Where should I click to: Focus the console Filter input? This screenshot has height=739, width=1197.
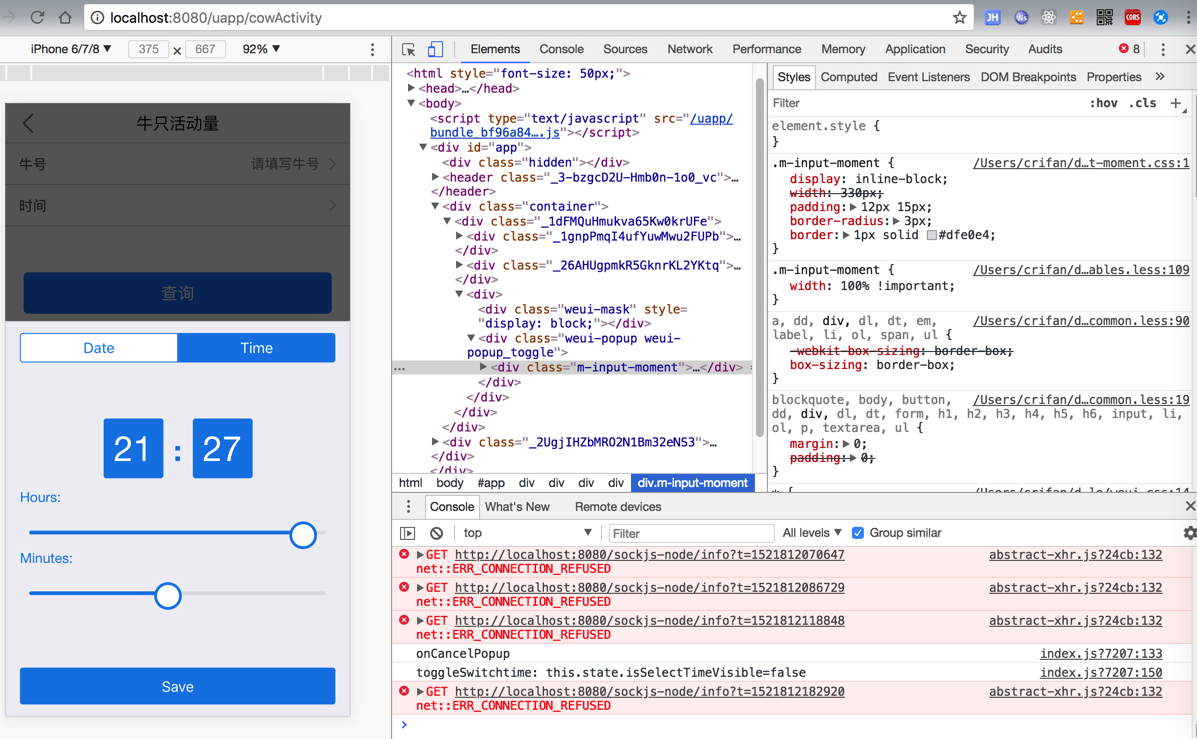[692, 533]
